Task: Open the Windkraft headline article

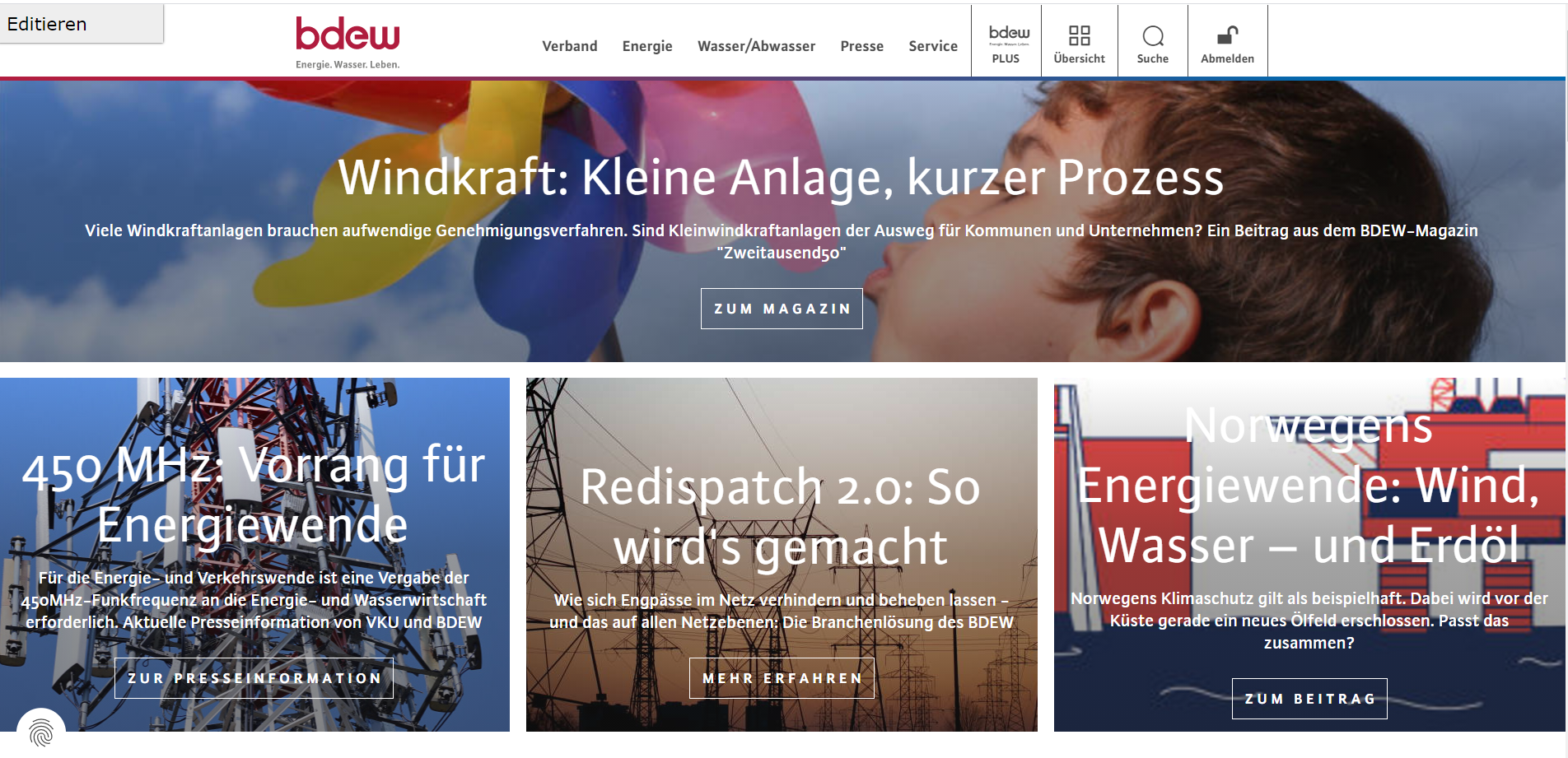Action: point(781,177)
